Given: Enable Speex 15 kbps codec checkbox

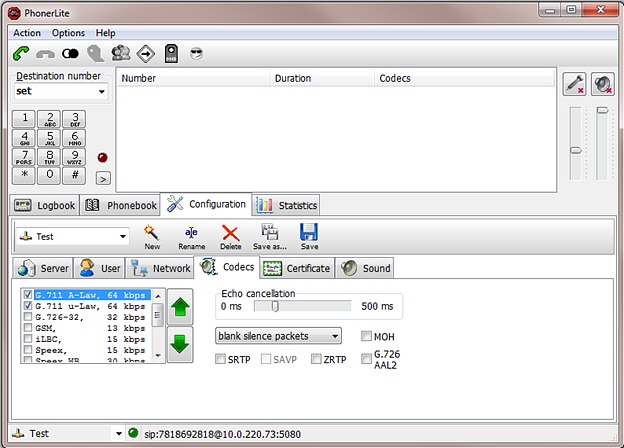Looking at the screenshot, I should [27, 350].
